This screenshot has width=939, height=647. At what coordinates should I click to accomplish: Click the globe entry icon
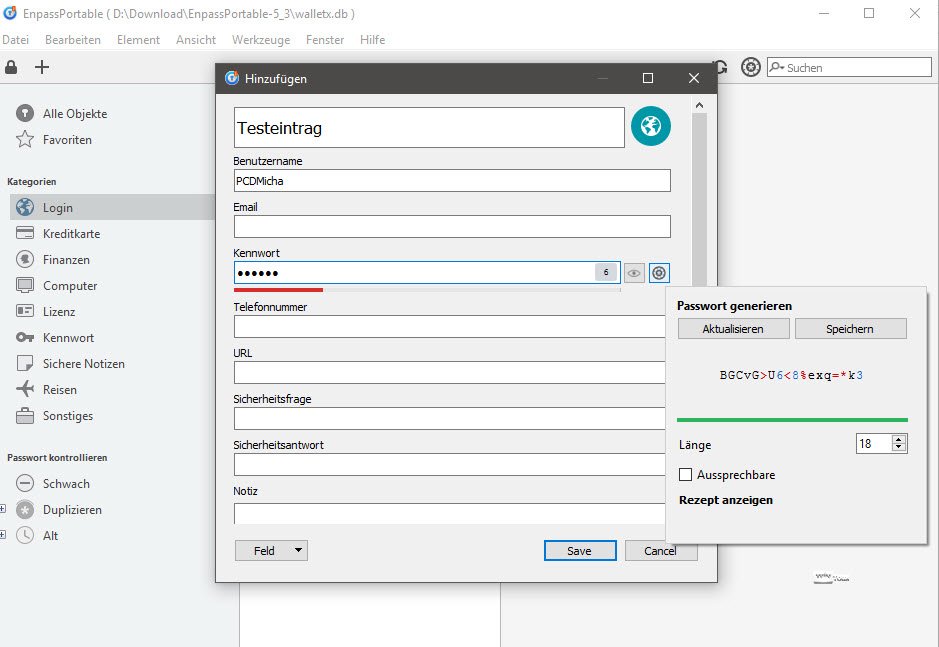coord(650,127)
